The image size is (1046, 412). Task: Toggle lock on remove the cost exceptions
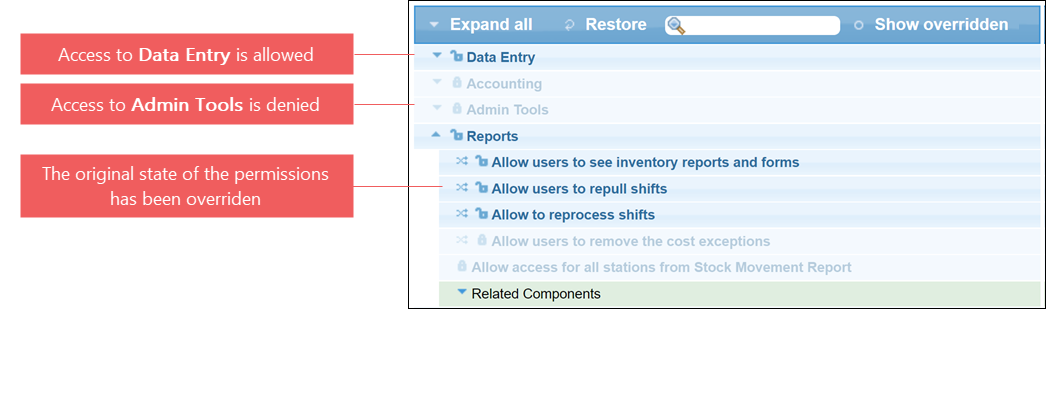click(482, 240)
